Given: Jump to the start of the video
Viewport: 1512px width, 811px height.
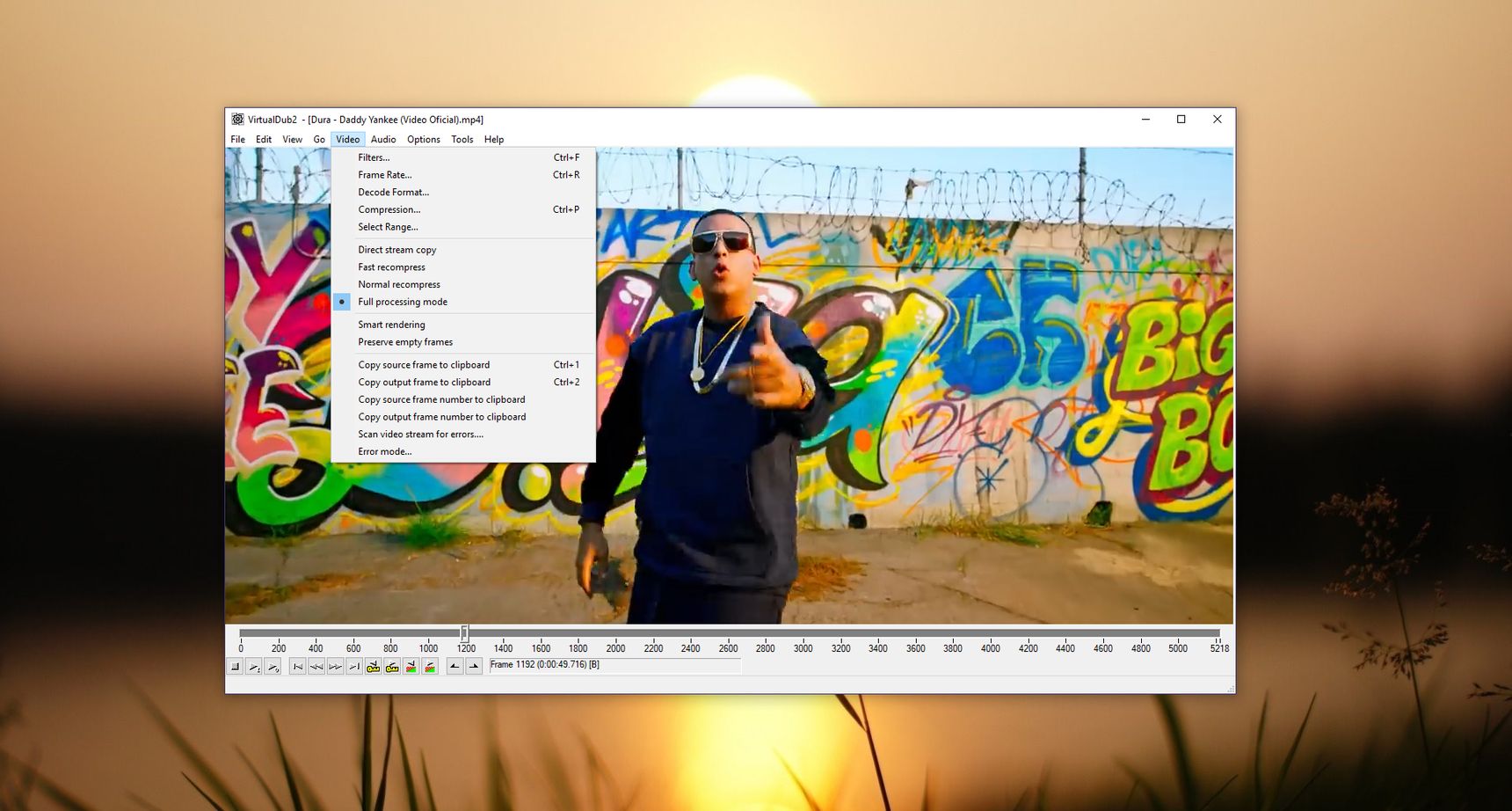Looking at the screenshot, I should coord(298,667).
